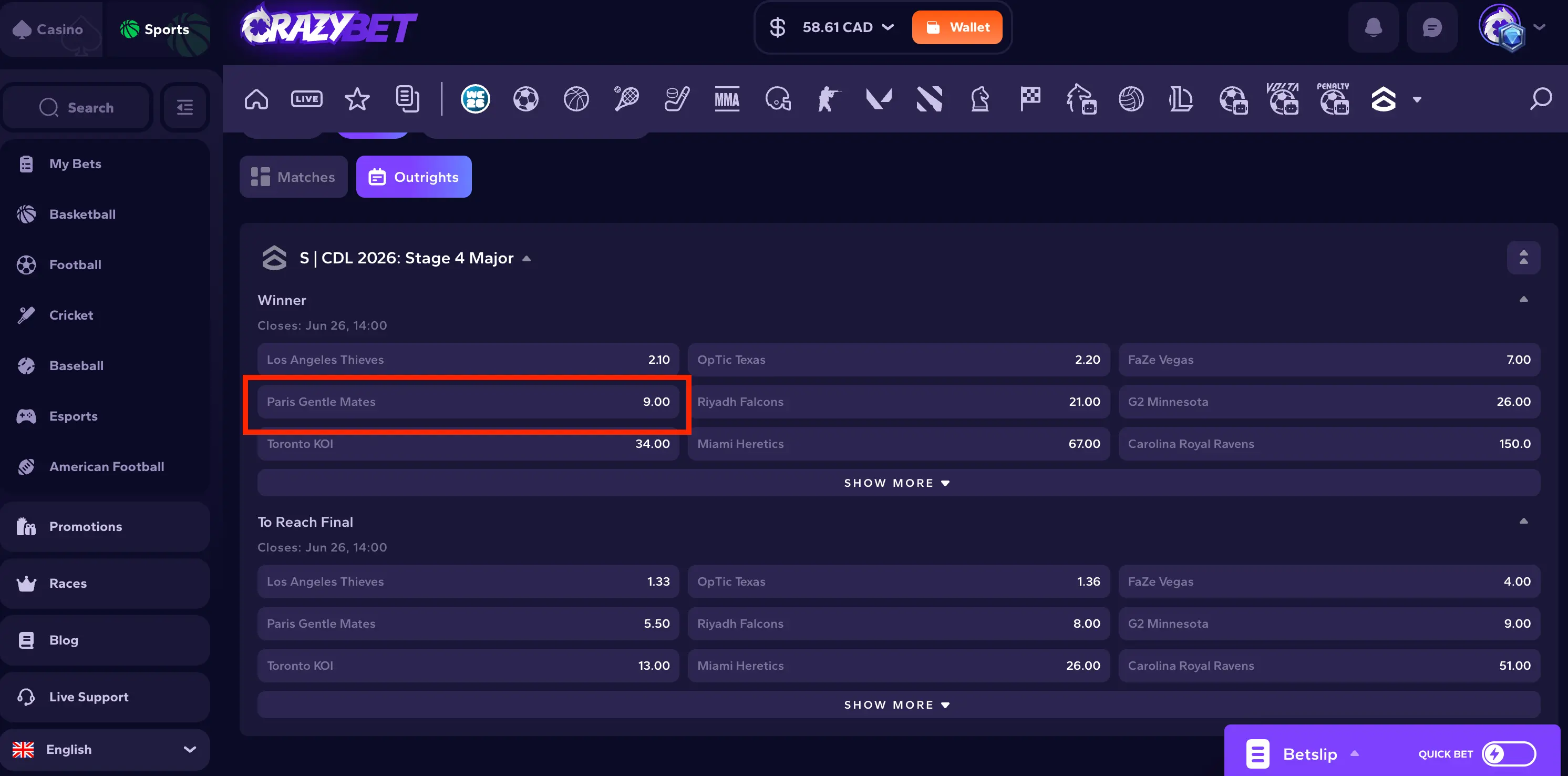Select the Outrights tab
1568x776 pixels.
point(414,177)
